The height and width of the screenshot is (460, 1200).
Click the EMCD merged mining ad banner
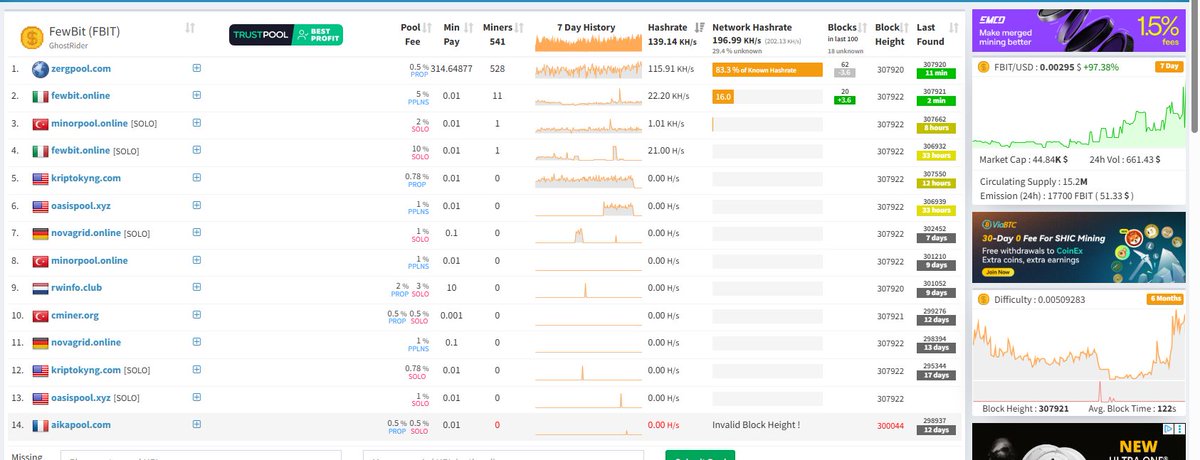(1079, 30)
